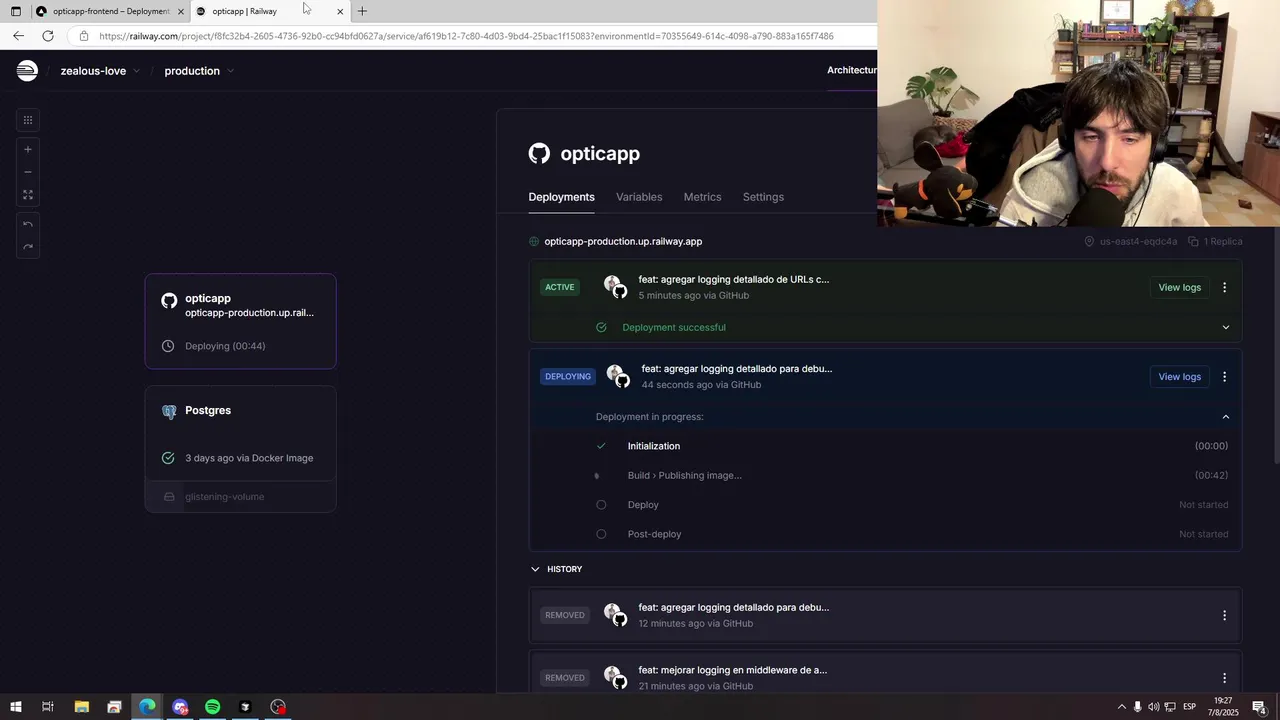Open menu for 12 minutes ago deployment
This screenshot has width=1280, height=720.
tap(1224, 615)
